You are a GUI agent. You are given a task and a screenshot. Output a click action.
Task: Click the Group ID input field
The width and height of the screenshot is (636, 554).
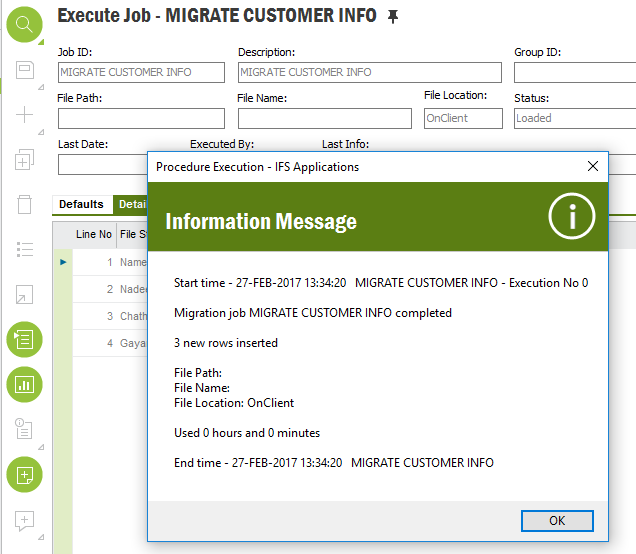tap(575, 72)
